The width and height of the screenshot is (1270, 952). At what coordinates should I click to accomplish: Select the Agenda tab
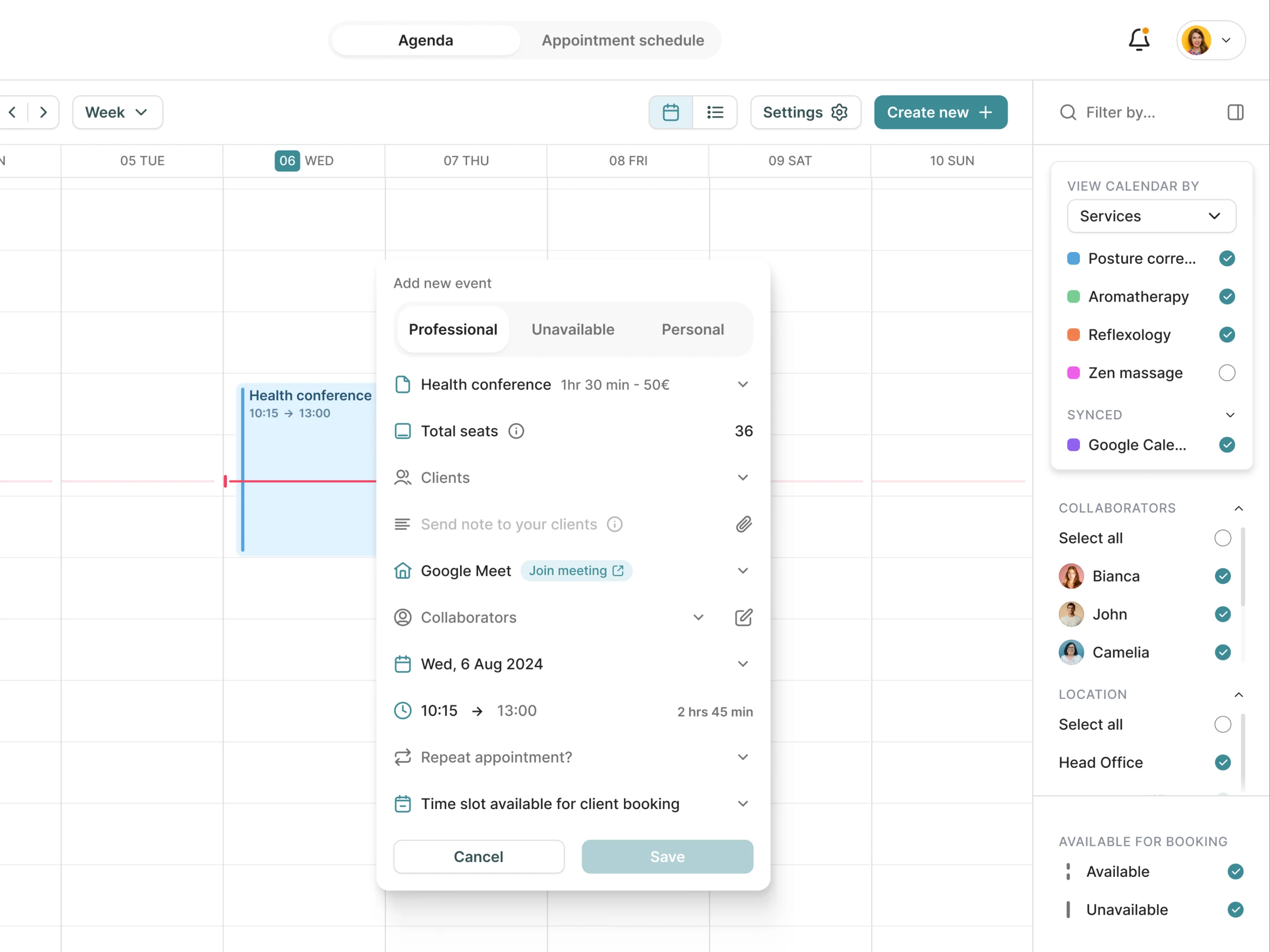click(x=425, y=40)
